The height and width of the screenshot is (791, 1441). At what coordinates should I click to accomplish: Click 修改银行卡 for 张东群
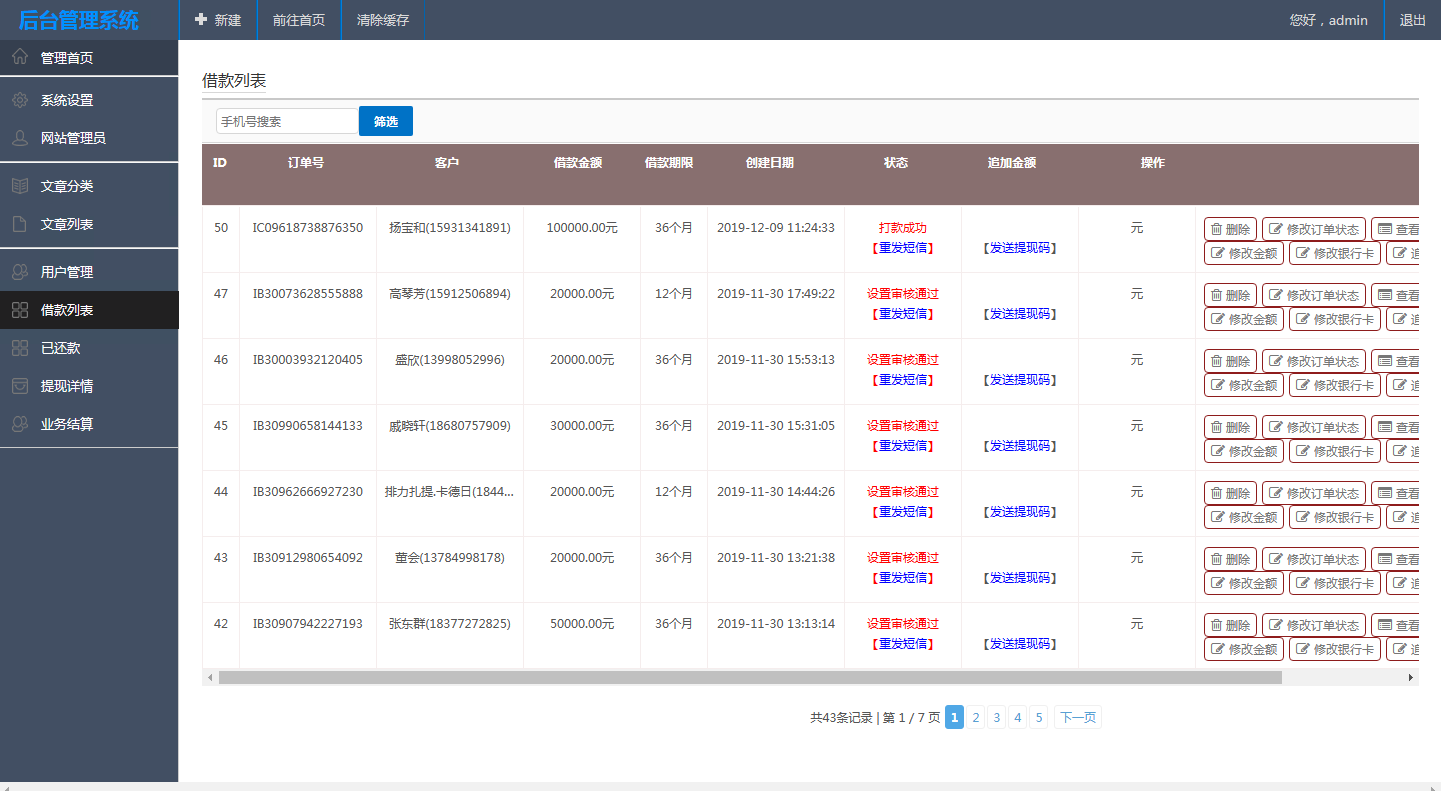1335,649
